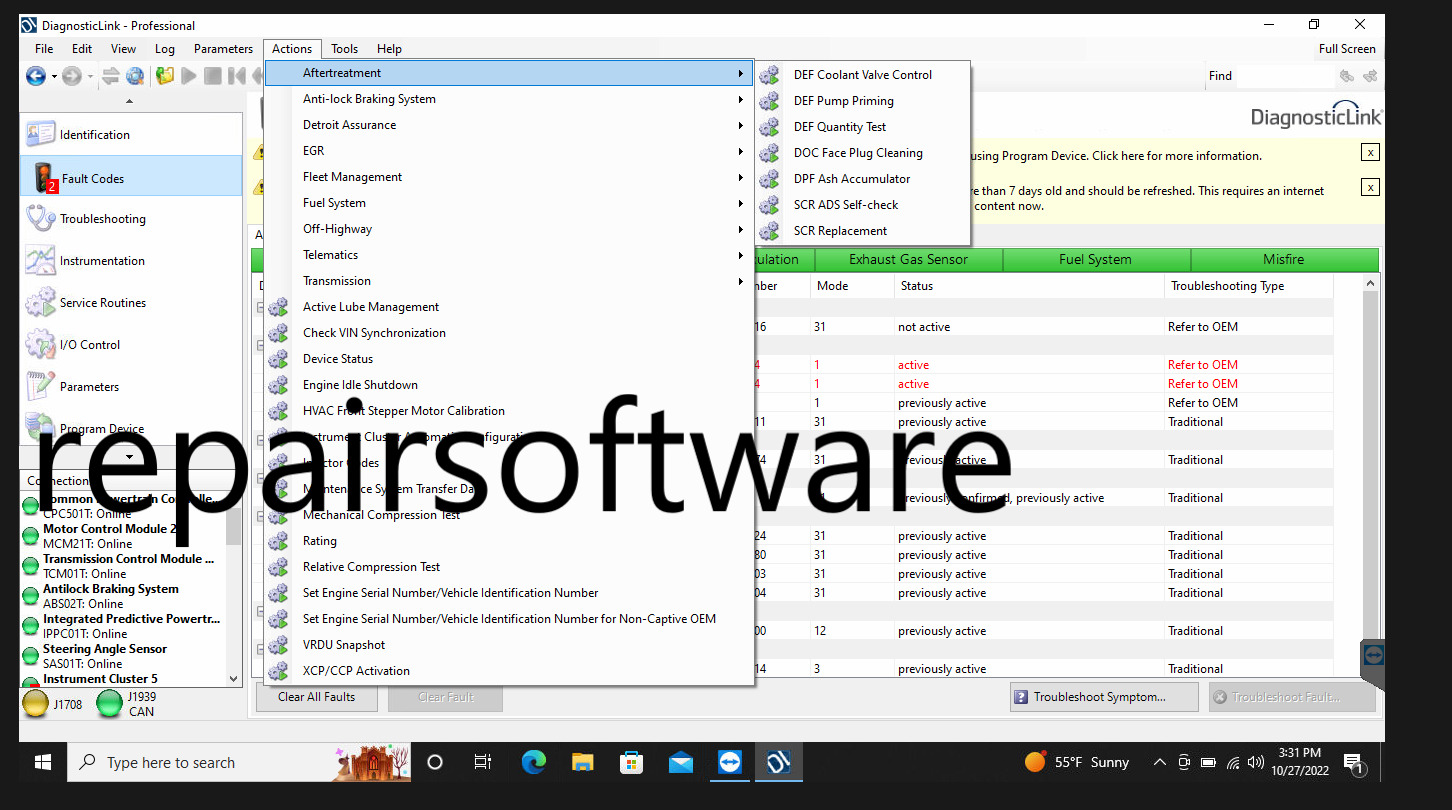This screenshot has width=1452, height=810.
Task: Open the Tools menu
Action: point(345,49)
